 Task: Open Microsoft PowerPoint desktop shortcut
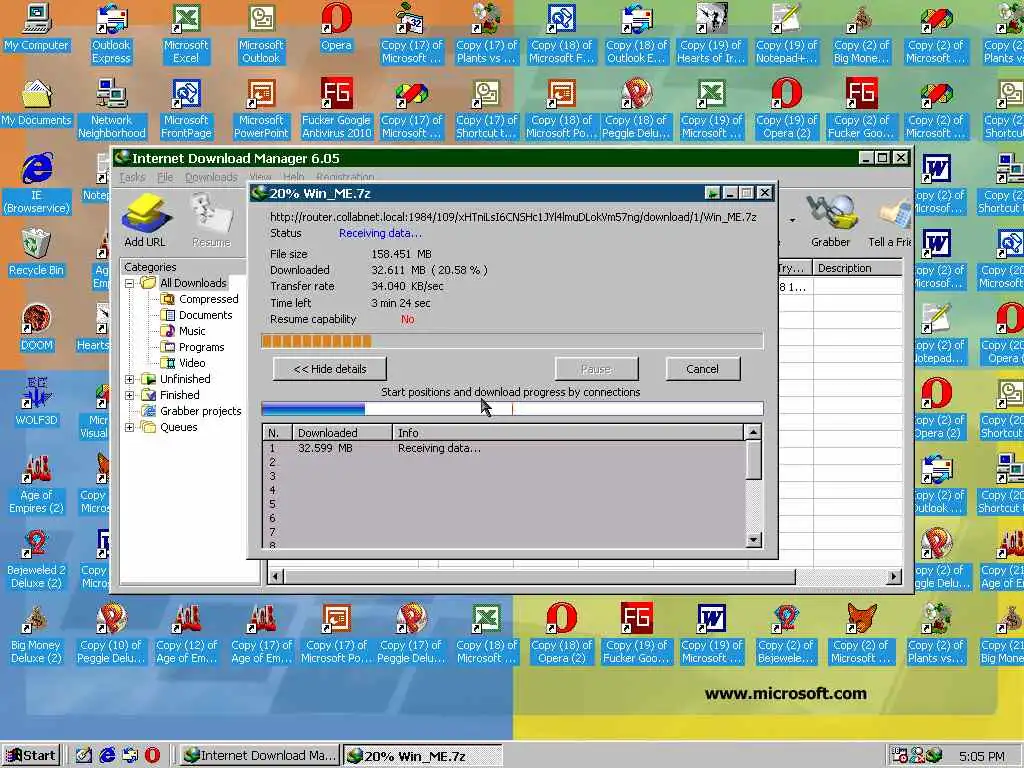[x=261, y=109]
